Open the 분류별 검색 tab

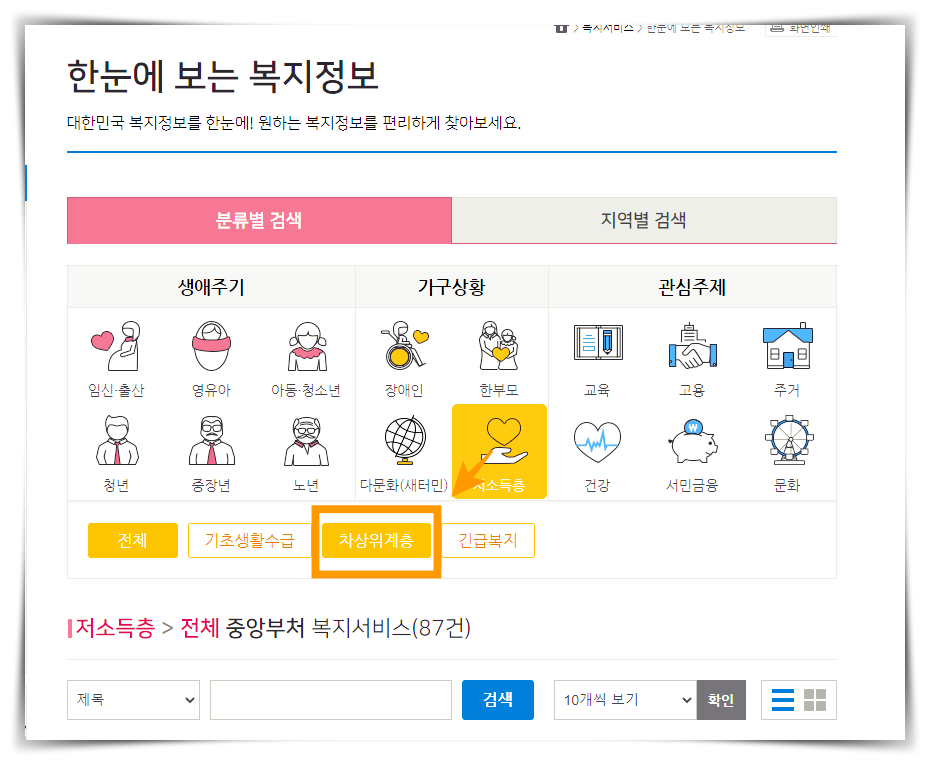259,221
